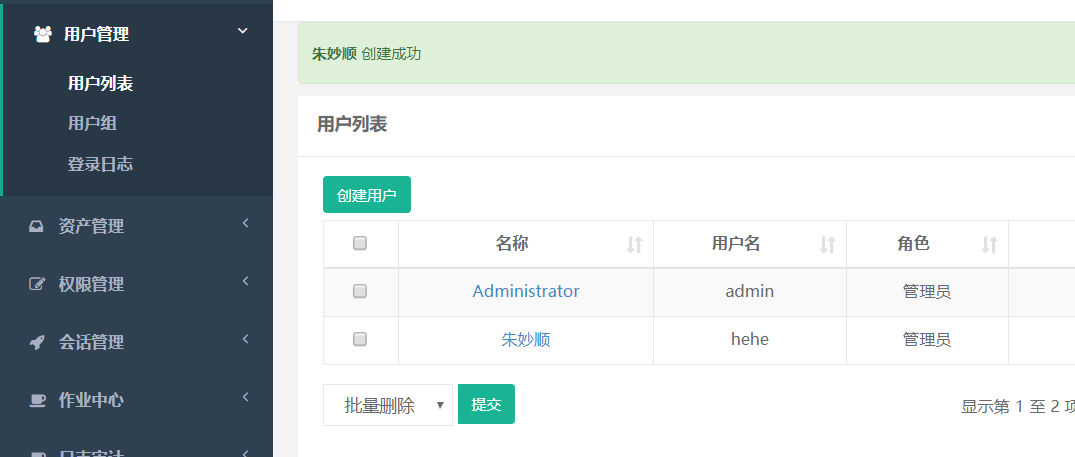Sort the table by 角色 column arrows
This screenshot has height=457, width=1075.
989,244
